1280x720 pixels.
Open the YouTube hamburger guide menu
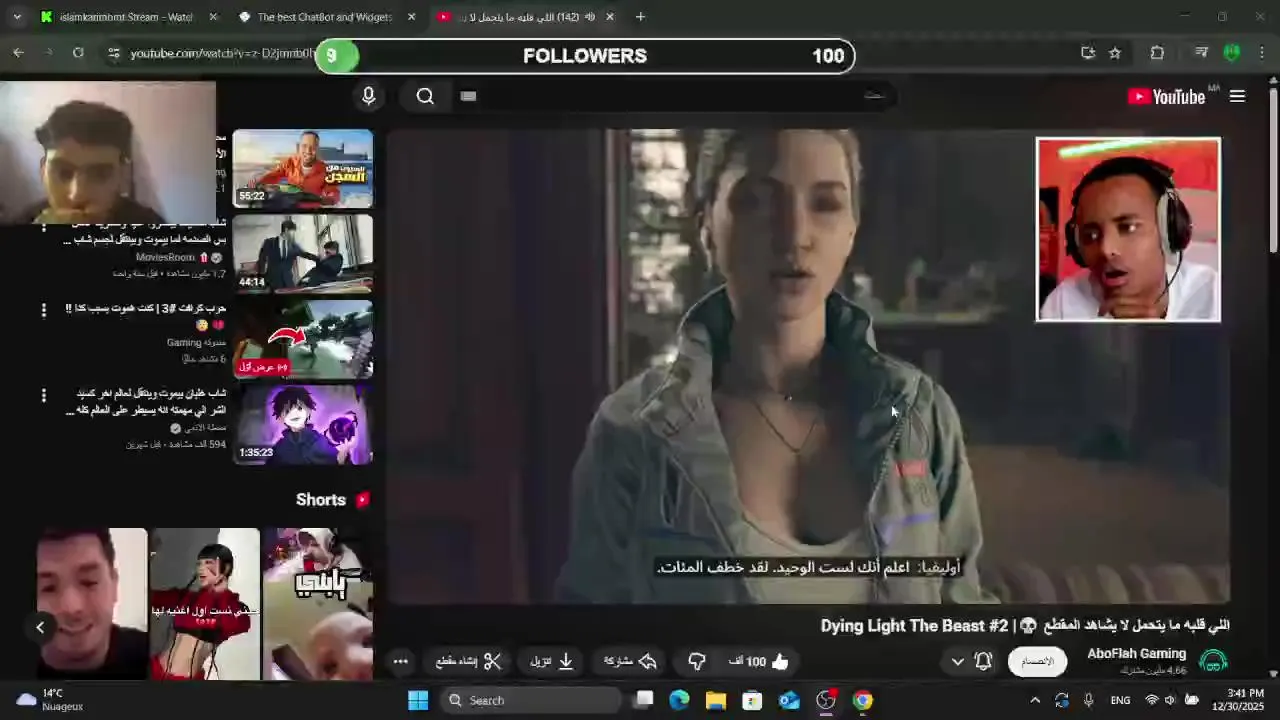[1237, 96]
